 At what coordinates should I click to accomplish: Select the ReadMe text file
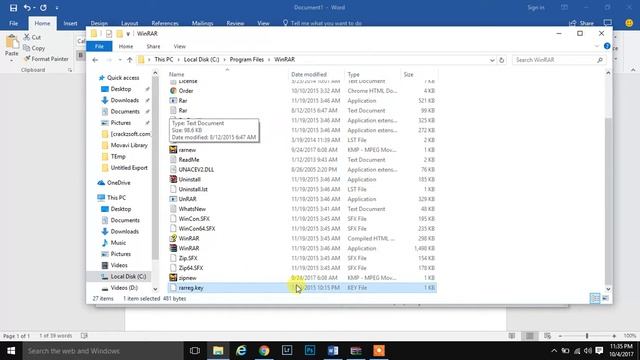pos(189,160)
